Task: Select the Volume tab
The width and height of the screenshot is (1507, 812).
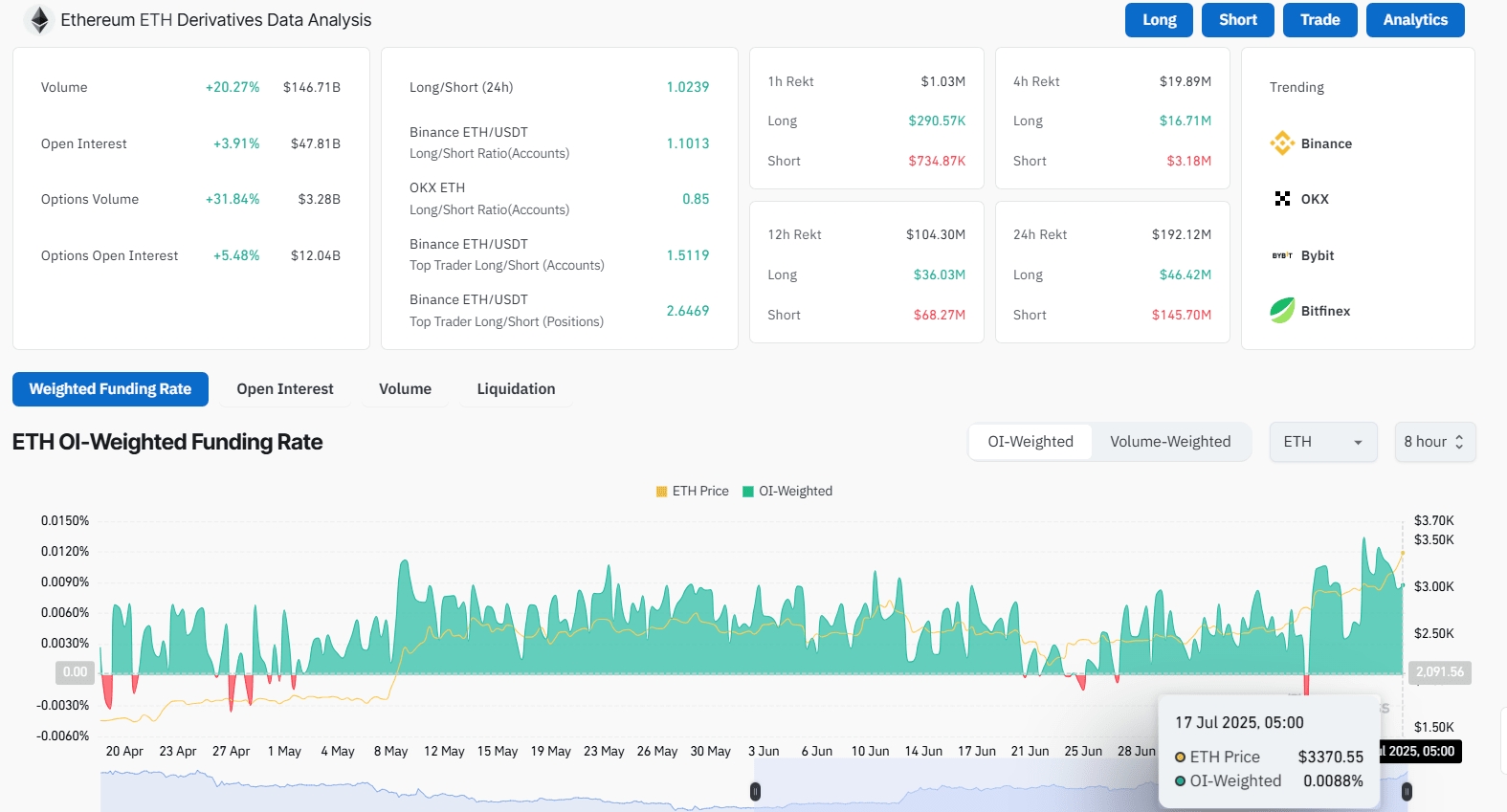Action: point(405,389)
